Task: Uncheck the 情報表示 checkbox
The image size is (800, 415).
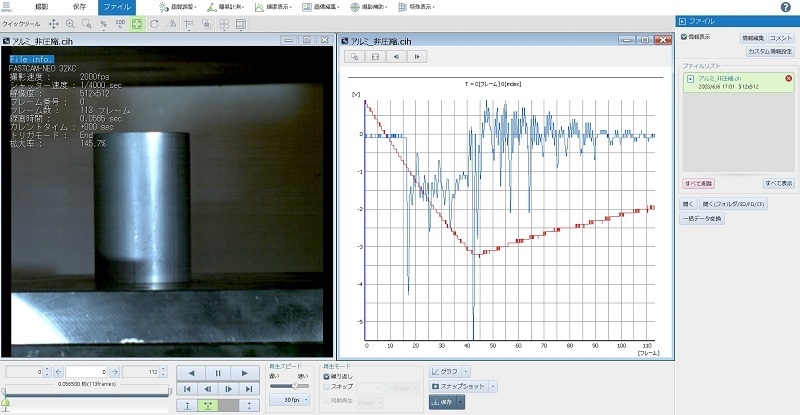Action: click(x=685, y=37)
